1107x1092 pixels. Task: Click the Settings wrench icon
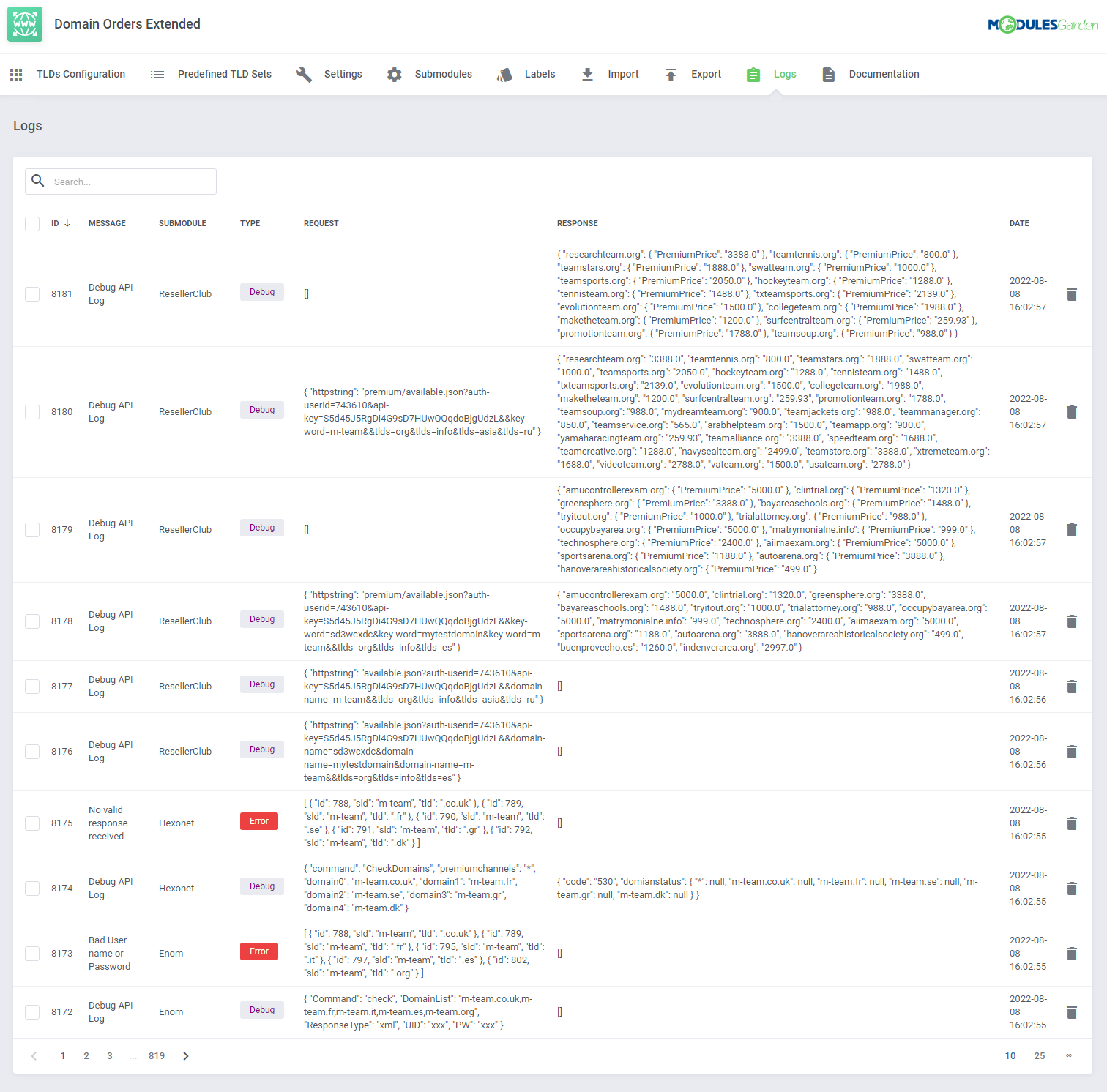point(304,75)
